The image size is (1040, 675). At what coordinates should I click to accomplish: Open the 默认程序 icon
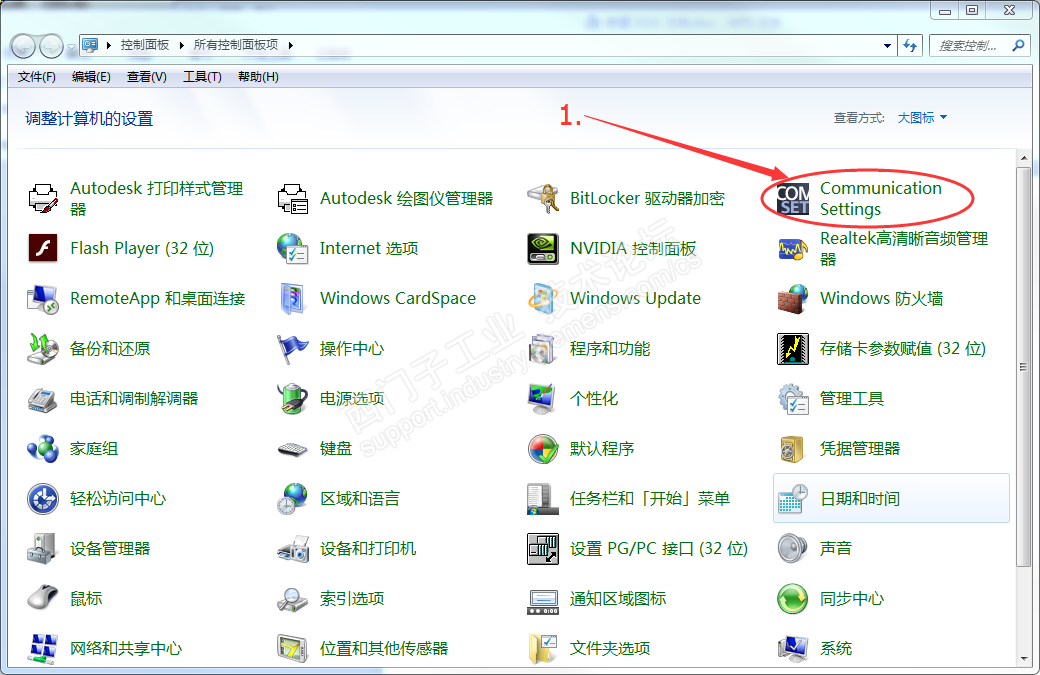(x=543, y=449)
